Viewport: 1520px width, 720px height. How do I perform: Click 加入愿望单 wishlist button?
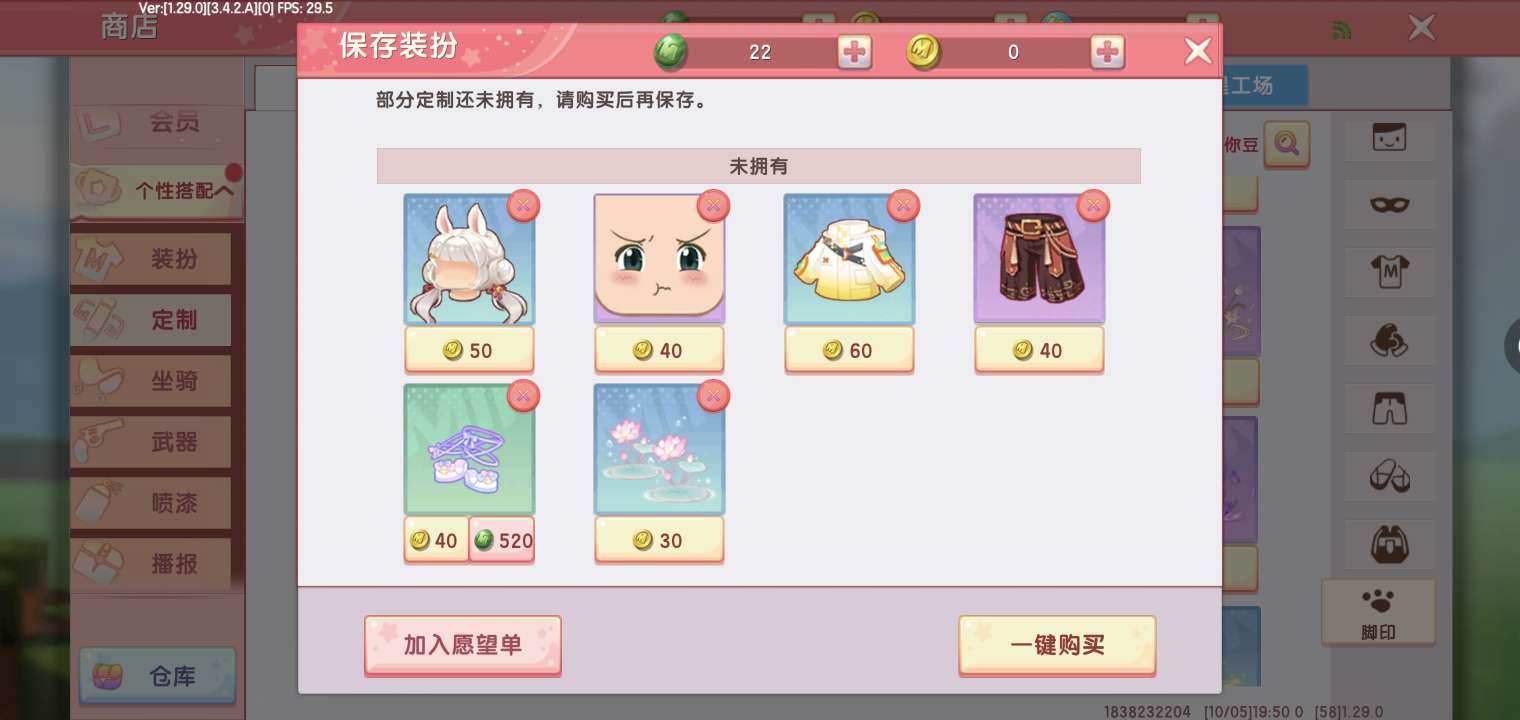point(463,645)
